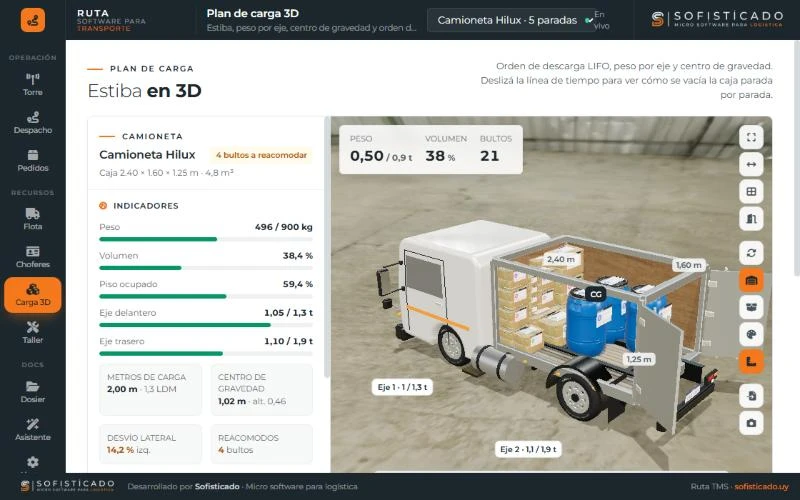This screenshot has width=800, height=500.
Task: Click the grid layout icon in viewer
Action: click(x=751, y=191)
